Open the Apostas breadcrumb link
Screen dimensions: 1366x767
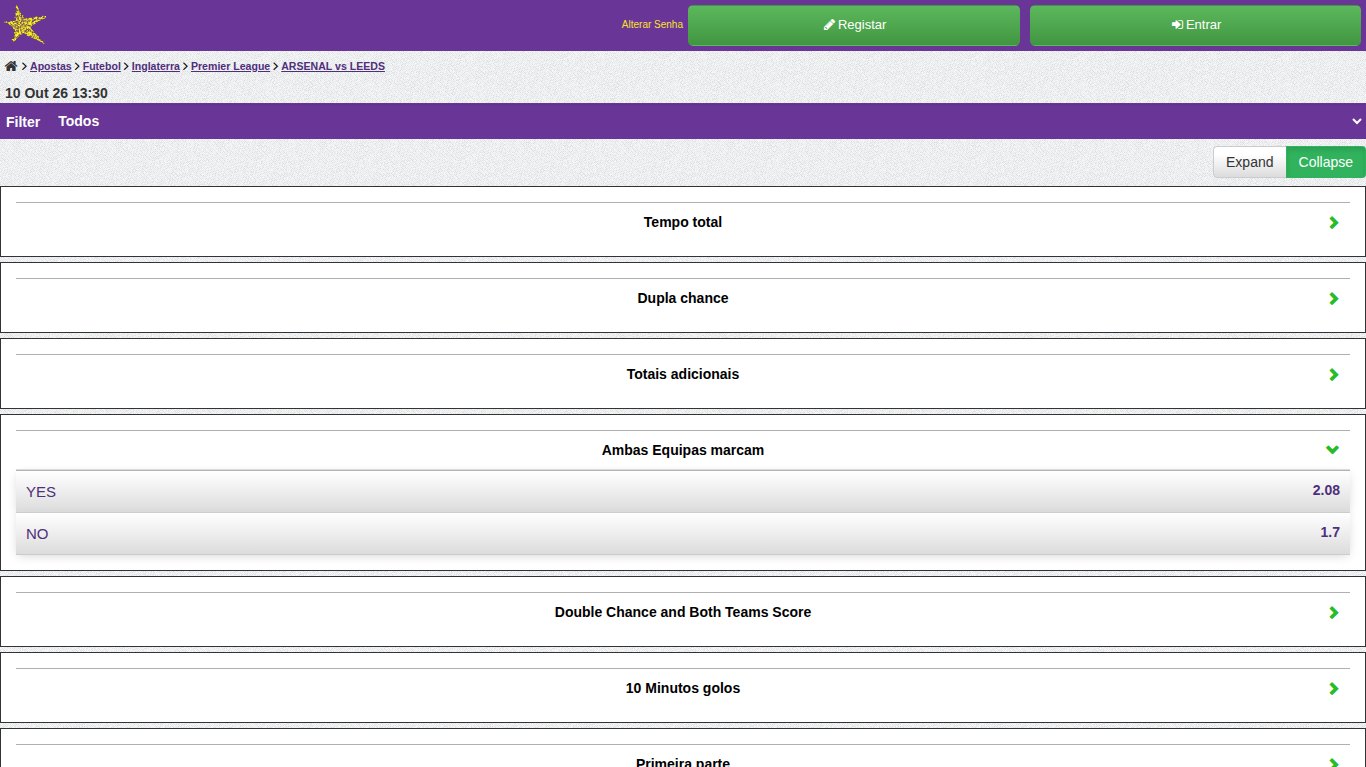[51, 66]
